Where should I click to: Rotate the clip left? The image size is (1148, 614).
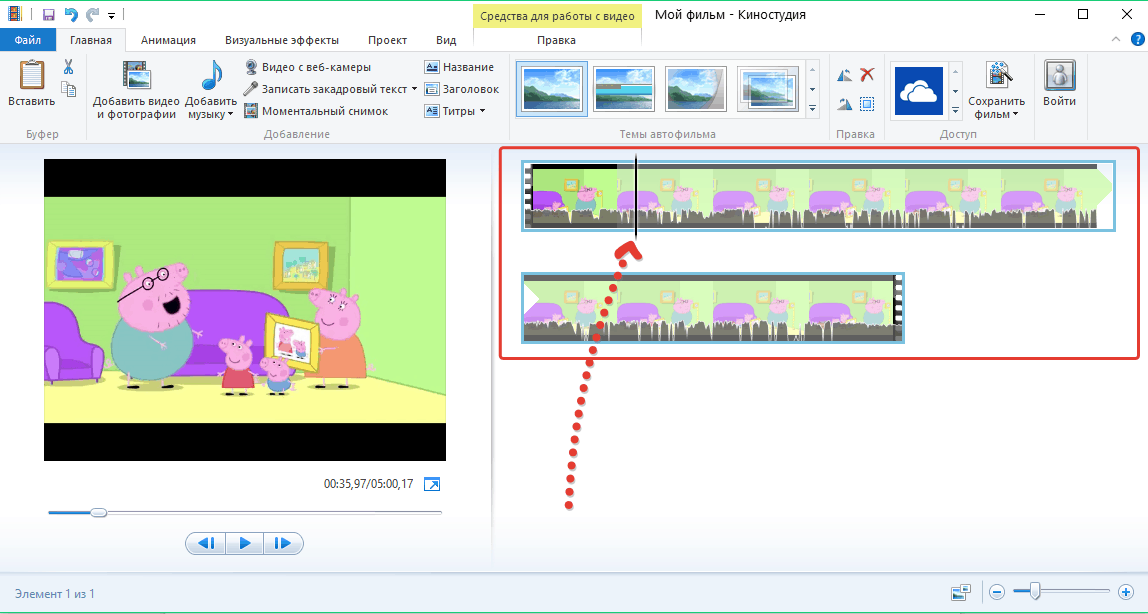[845, 75]
